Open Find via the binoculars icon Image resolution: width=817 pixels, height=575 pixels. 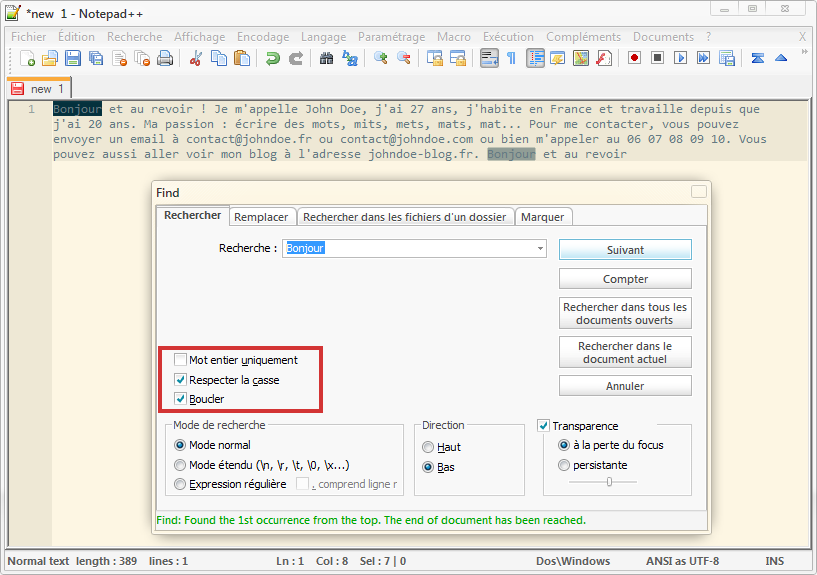point(326,58)
